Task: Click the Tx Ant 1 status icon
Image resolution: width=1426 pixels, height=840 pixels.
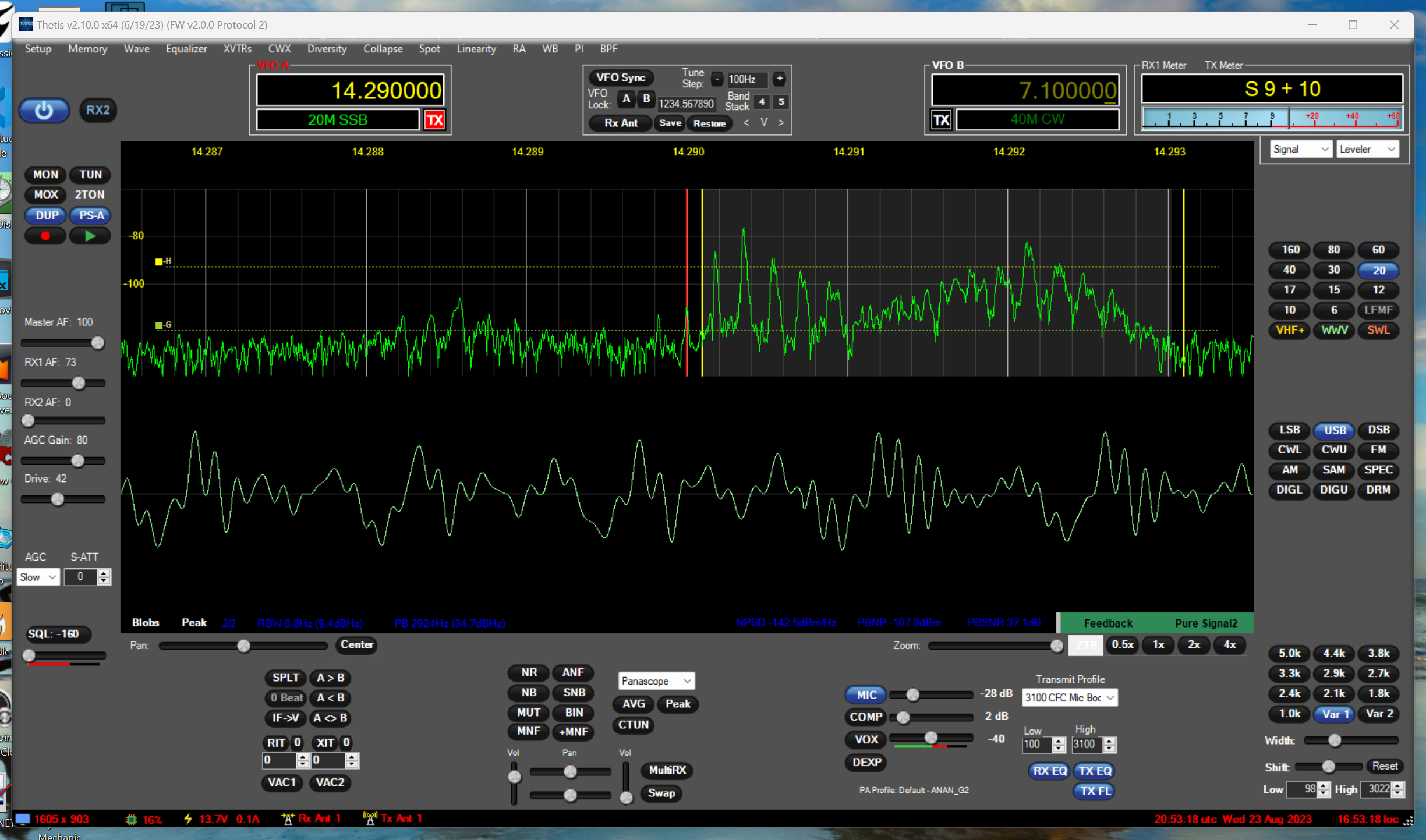Action: (x=370, y=819)
